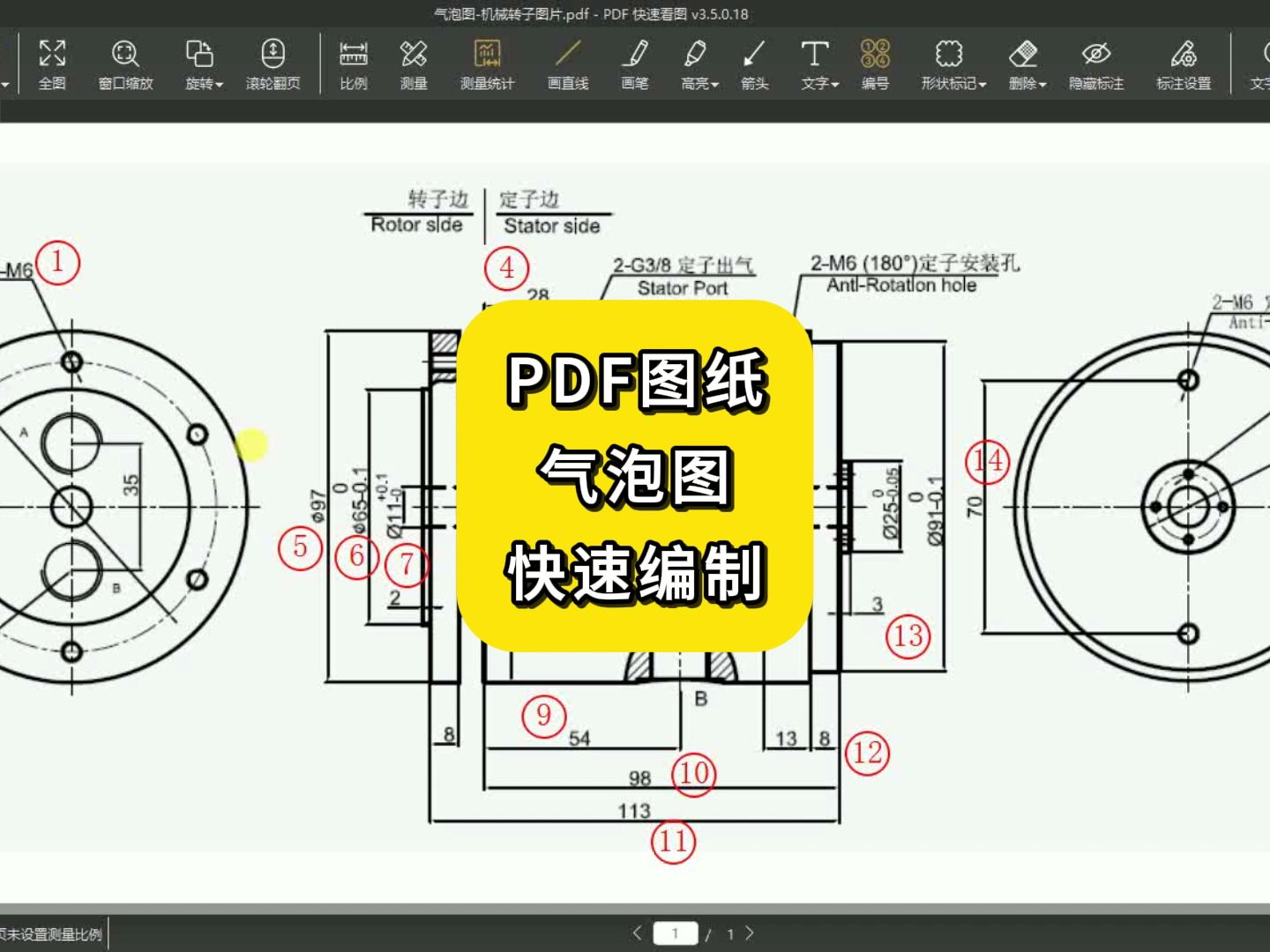Viewport: 1270px width, 952px height.
Task: Click the red bubble number 1
Action: click(58, 262)
